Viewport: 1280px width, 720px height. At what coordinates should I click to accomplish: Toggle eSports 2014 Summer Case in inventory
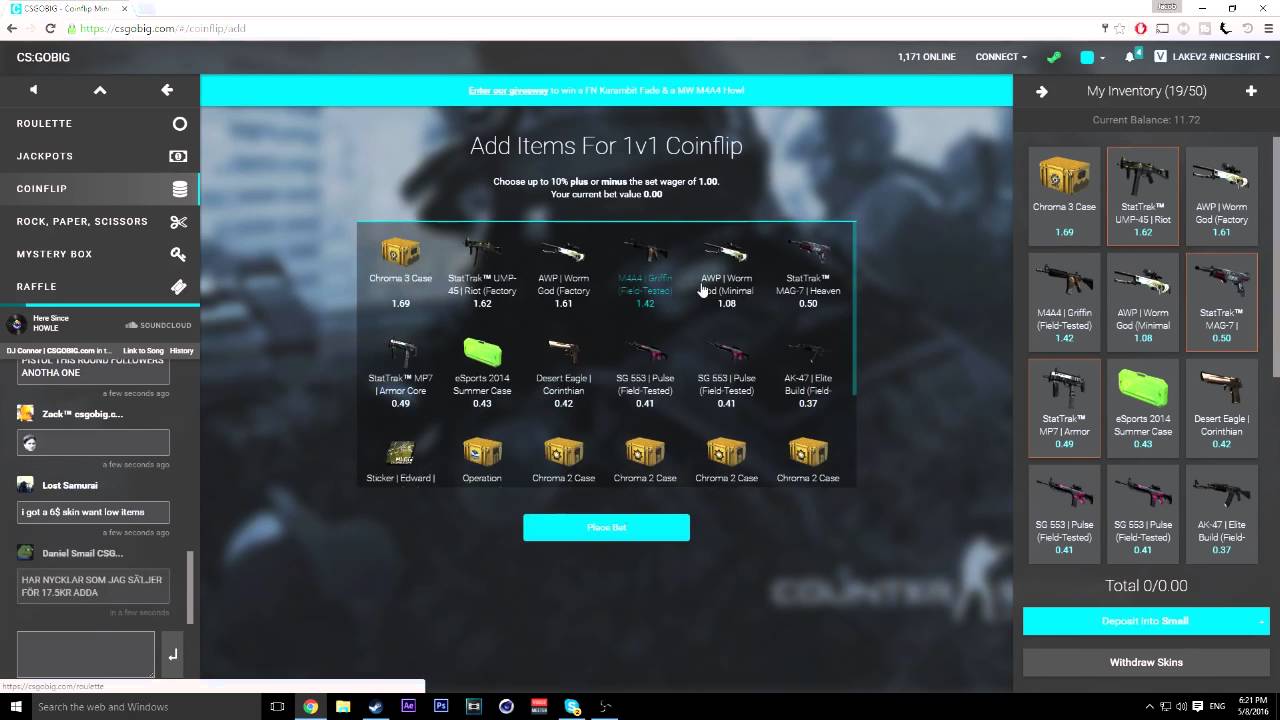[1143, 408]
